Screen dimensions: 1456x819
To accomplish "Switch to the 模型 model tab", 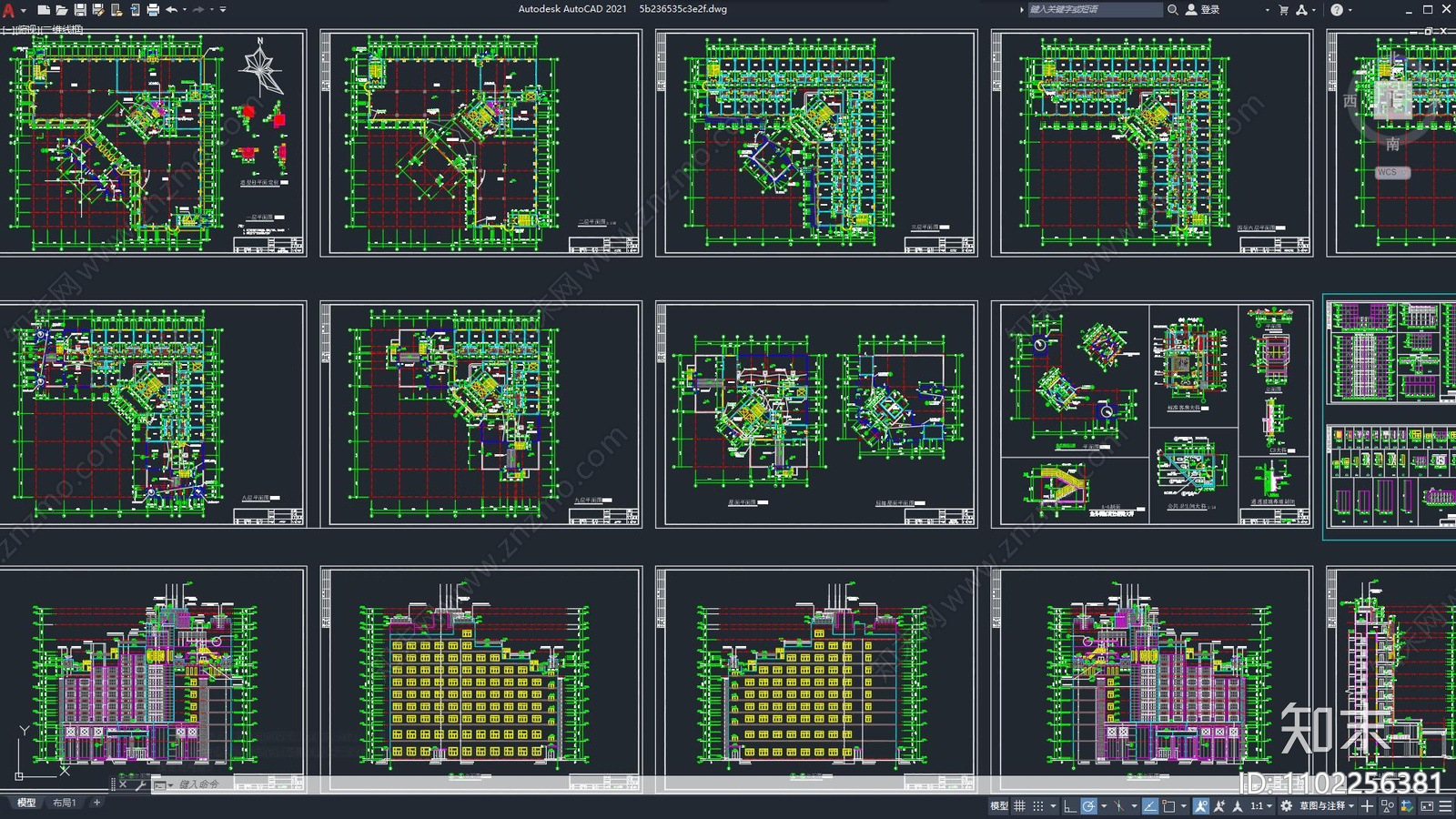I will tap(26, 803).
